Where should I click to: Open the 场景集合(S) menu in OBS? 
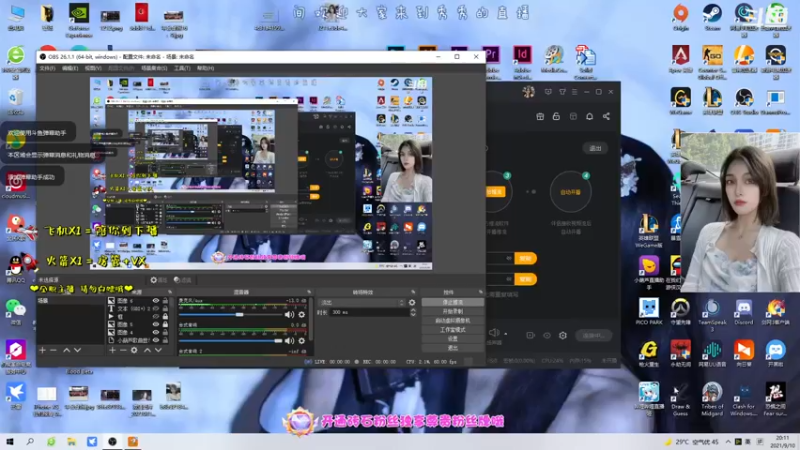[x=154, y=68]
